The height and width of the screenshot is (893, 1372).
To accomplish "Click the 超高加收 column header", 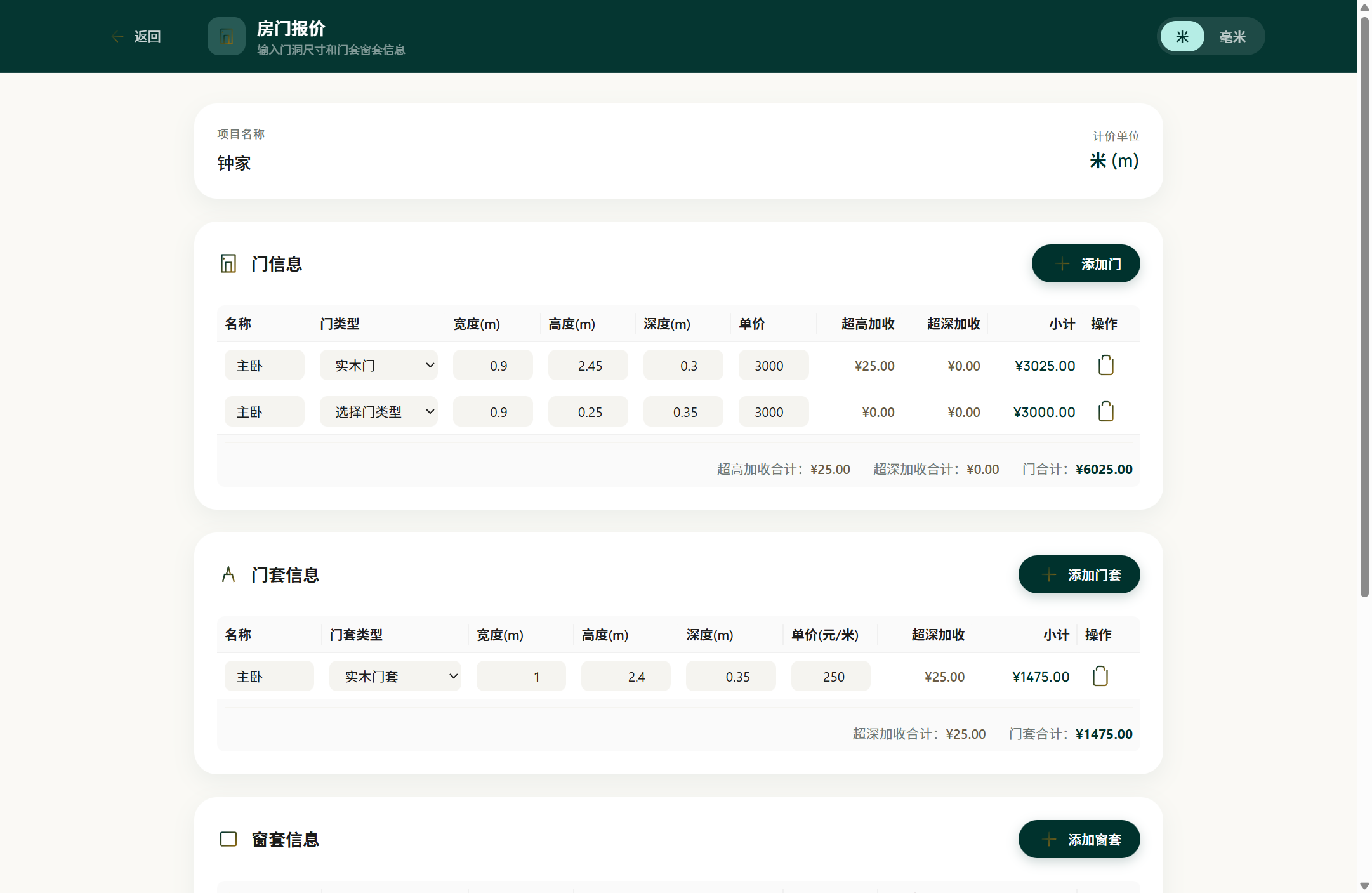I will tap(867, 324).
